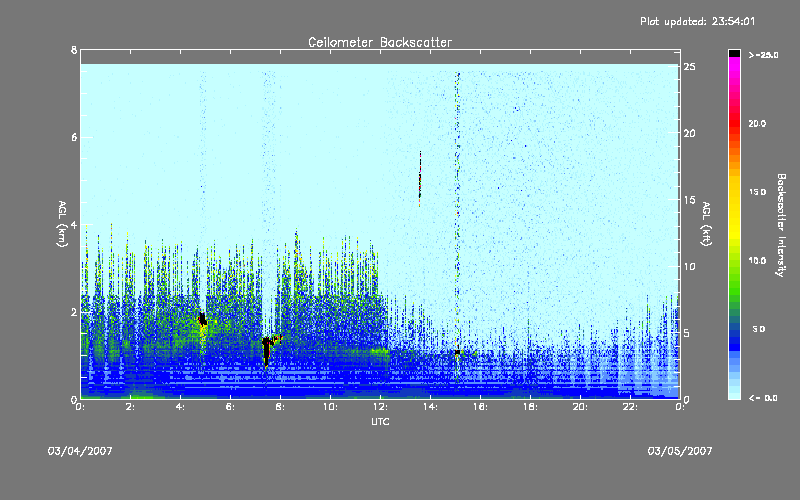
Task: Click the 15.0 colorbar label
Action: (757, 192)
